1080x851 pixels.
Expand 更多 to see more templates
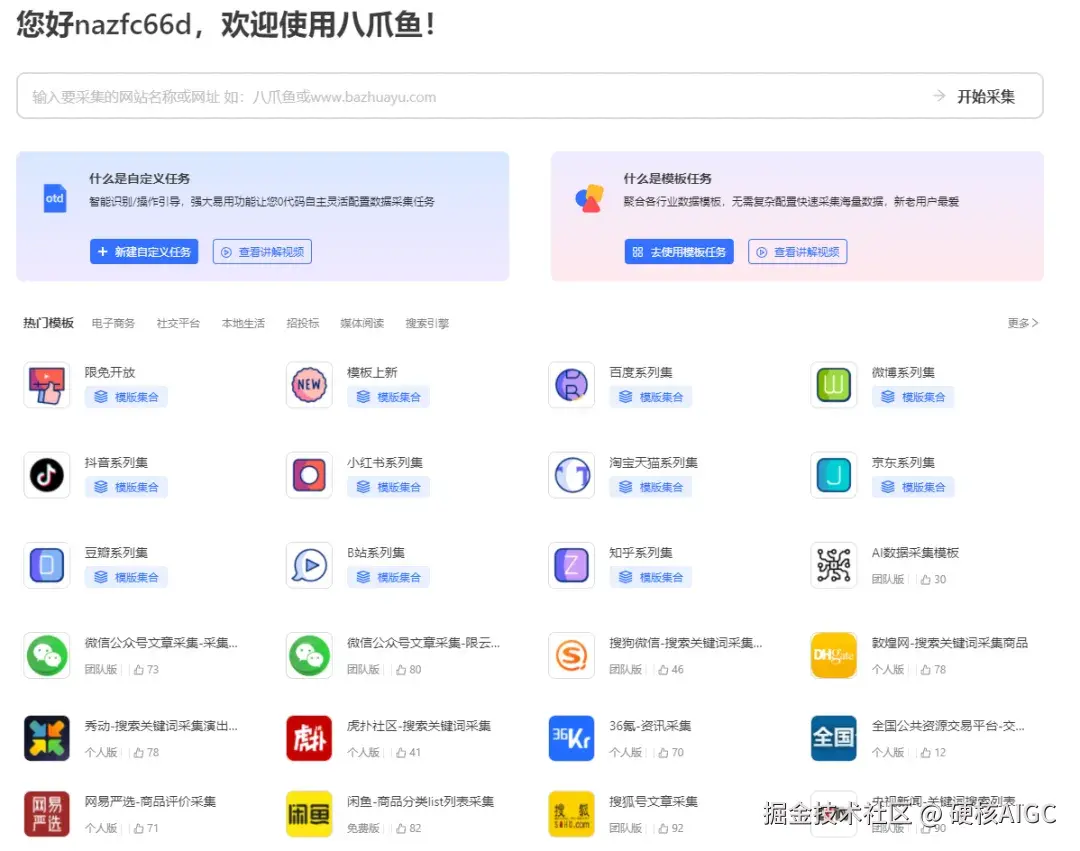pyautogui.click(x=1022, y=322)
